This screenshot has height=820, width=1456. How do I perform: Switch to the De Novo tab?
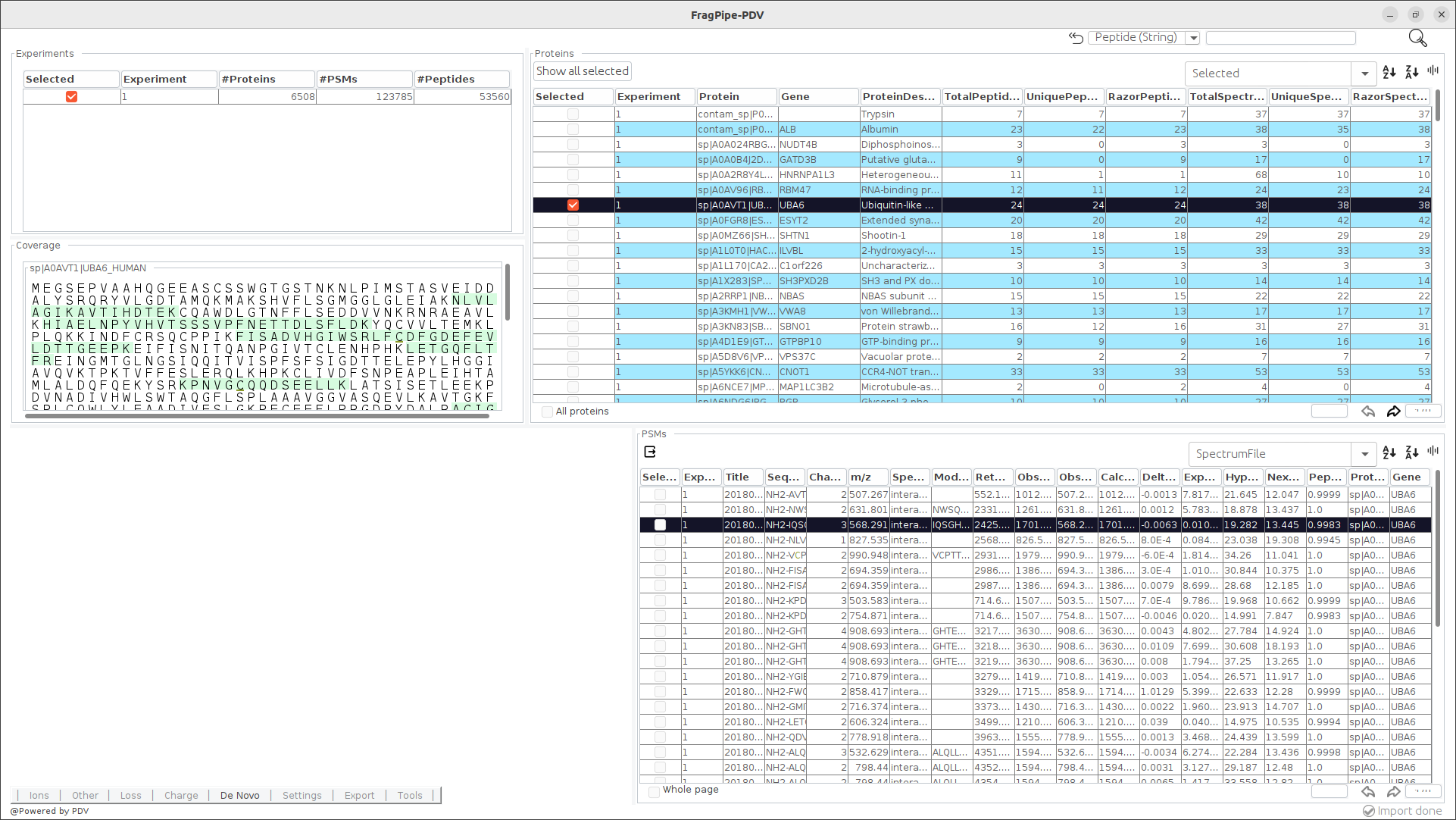[239, 795]
